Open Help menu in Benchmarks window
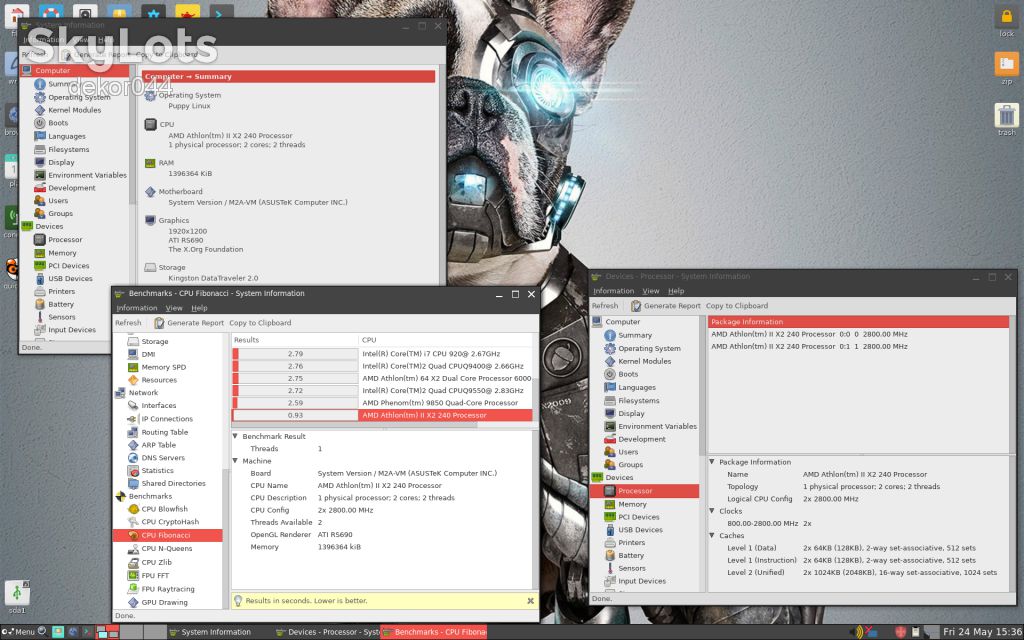Viewport: 1024px width, 640px height. coord(199,308)
